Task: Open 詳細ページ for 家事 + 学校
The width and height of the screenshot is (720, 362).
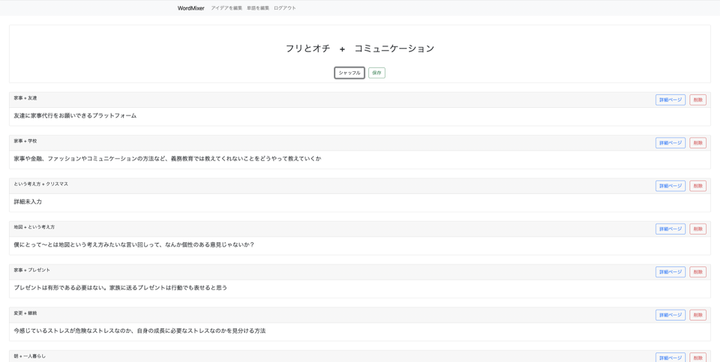Action: tap(670, 143)
